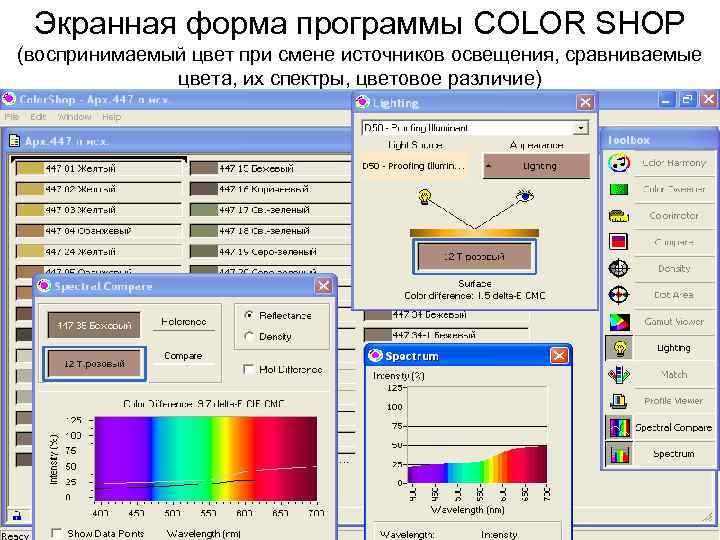This screenshot has width=720, height=540.
Task: Open the File menu
Action: click(11, 117)
